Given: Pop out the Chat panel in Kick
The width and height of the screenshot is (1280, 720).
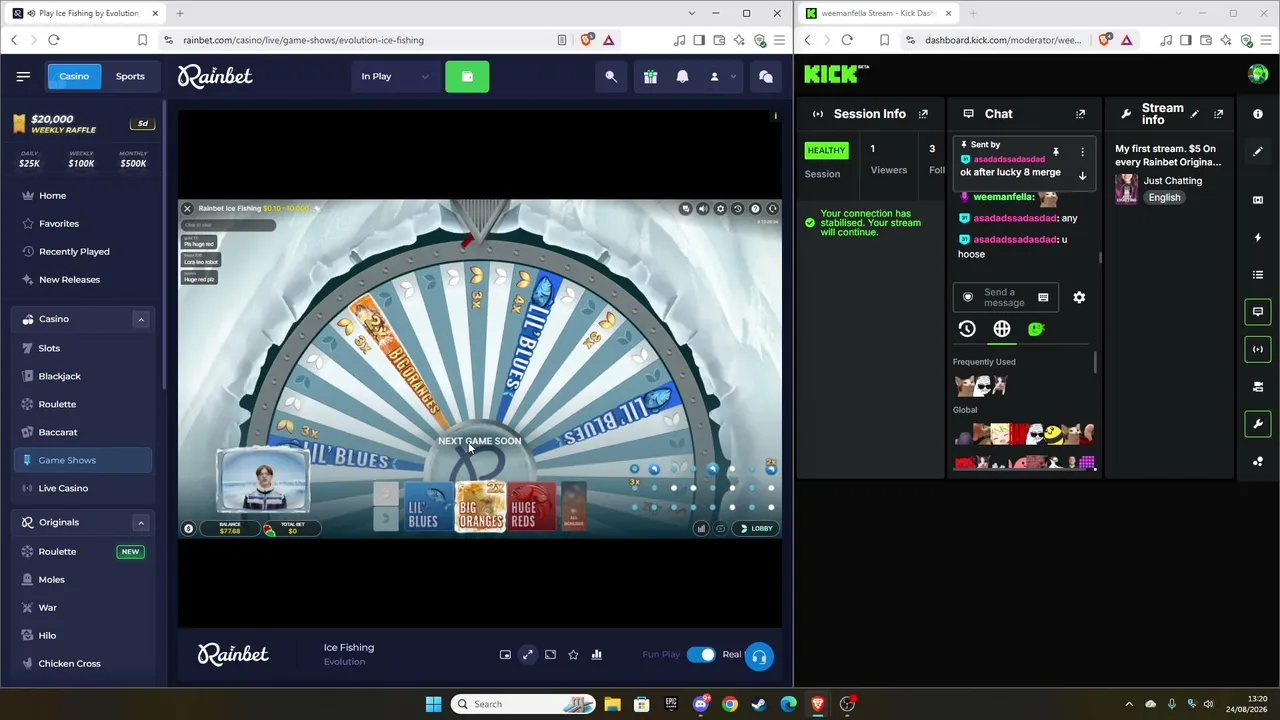Looking at the screenshot, I should tap(1080, 114).
